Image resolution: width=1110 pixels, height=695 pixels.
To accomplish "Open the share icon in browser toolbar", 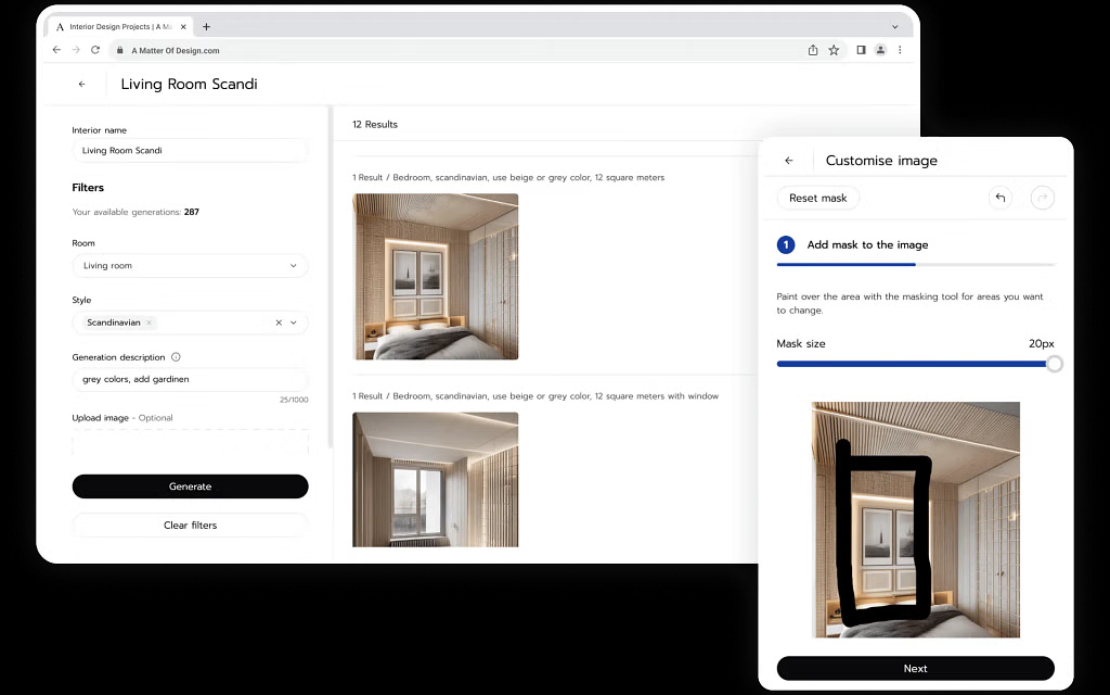I will point(813,50).
